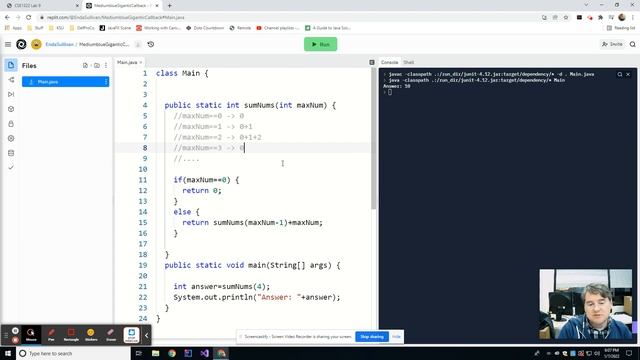Hide the screen sharing notification
The height and width of the screenshot is (360, 640).
[396, 337]
